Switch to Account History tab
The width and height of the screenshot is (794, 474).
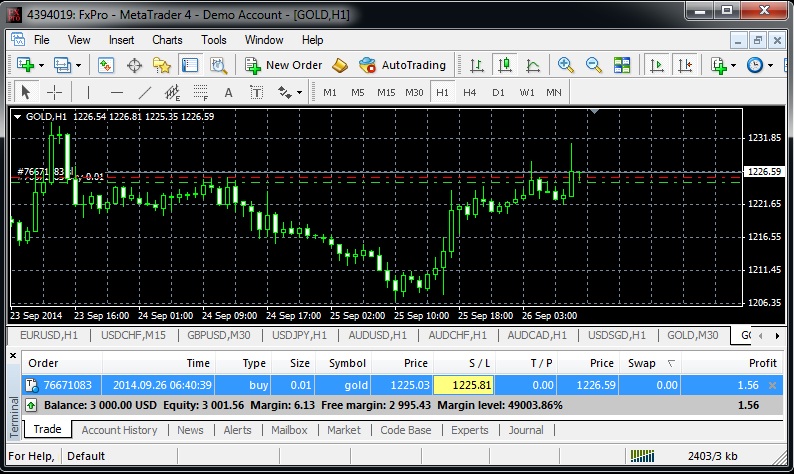pos(119,430)
